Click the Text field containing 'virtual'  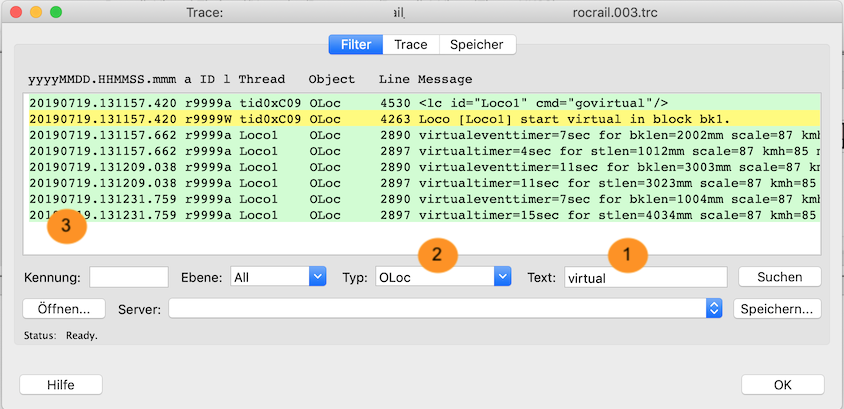point(645,277)
